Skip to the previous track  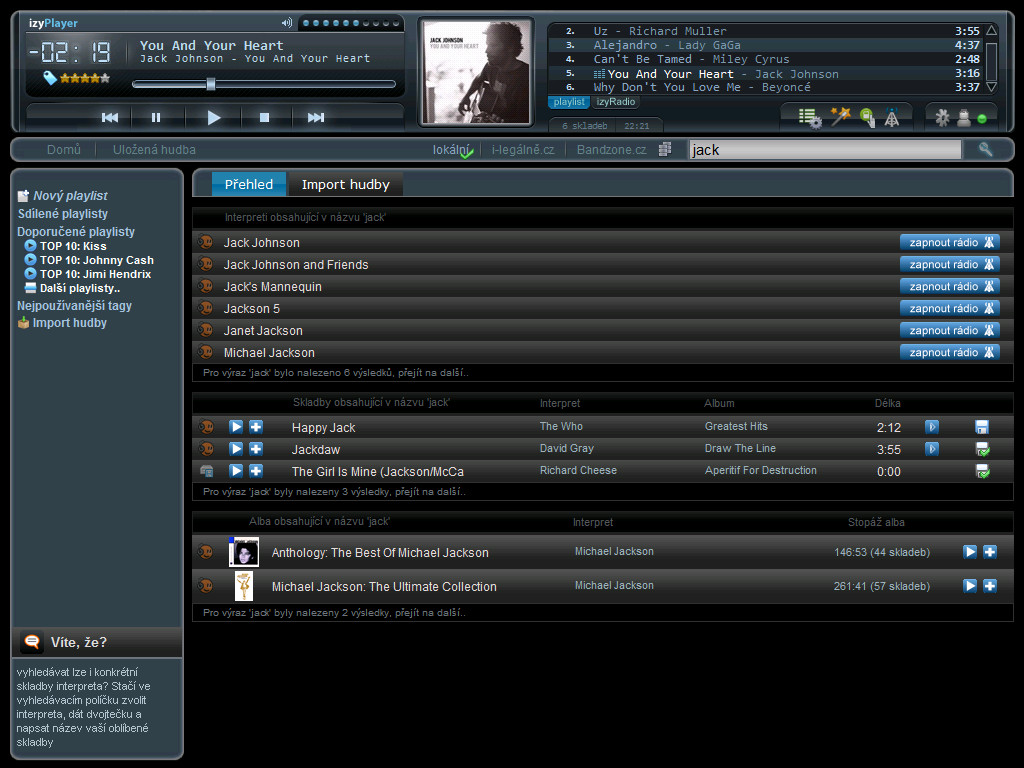point(110,118)
